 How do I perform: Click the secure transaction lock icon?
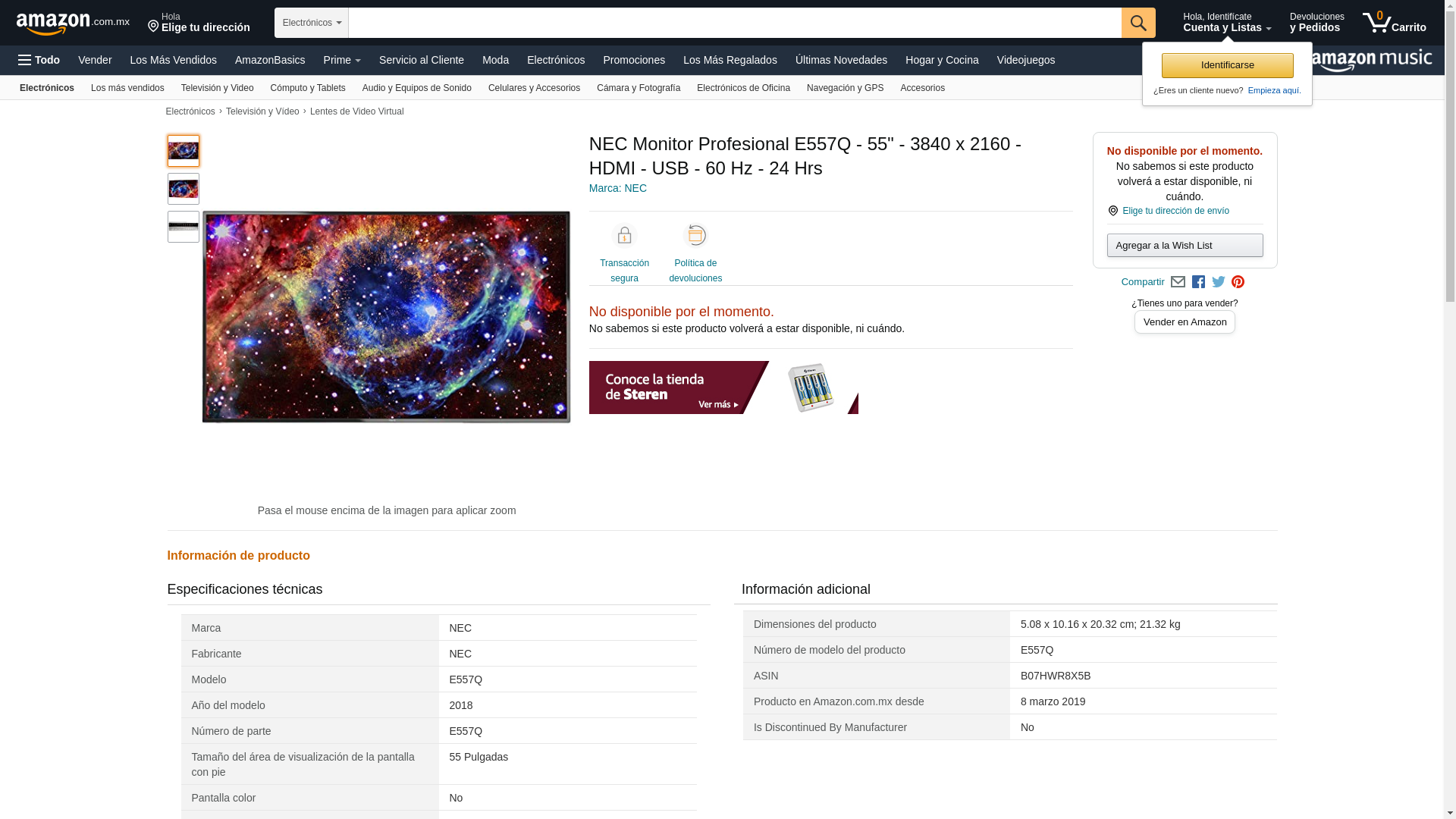point(624,236)
